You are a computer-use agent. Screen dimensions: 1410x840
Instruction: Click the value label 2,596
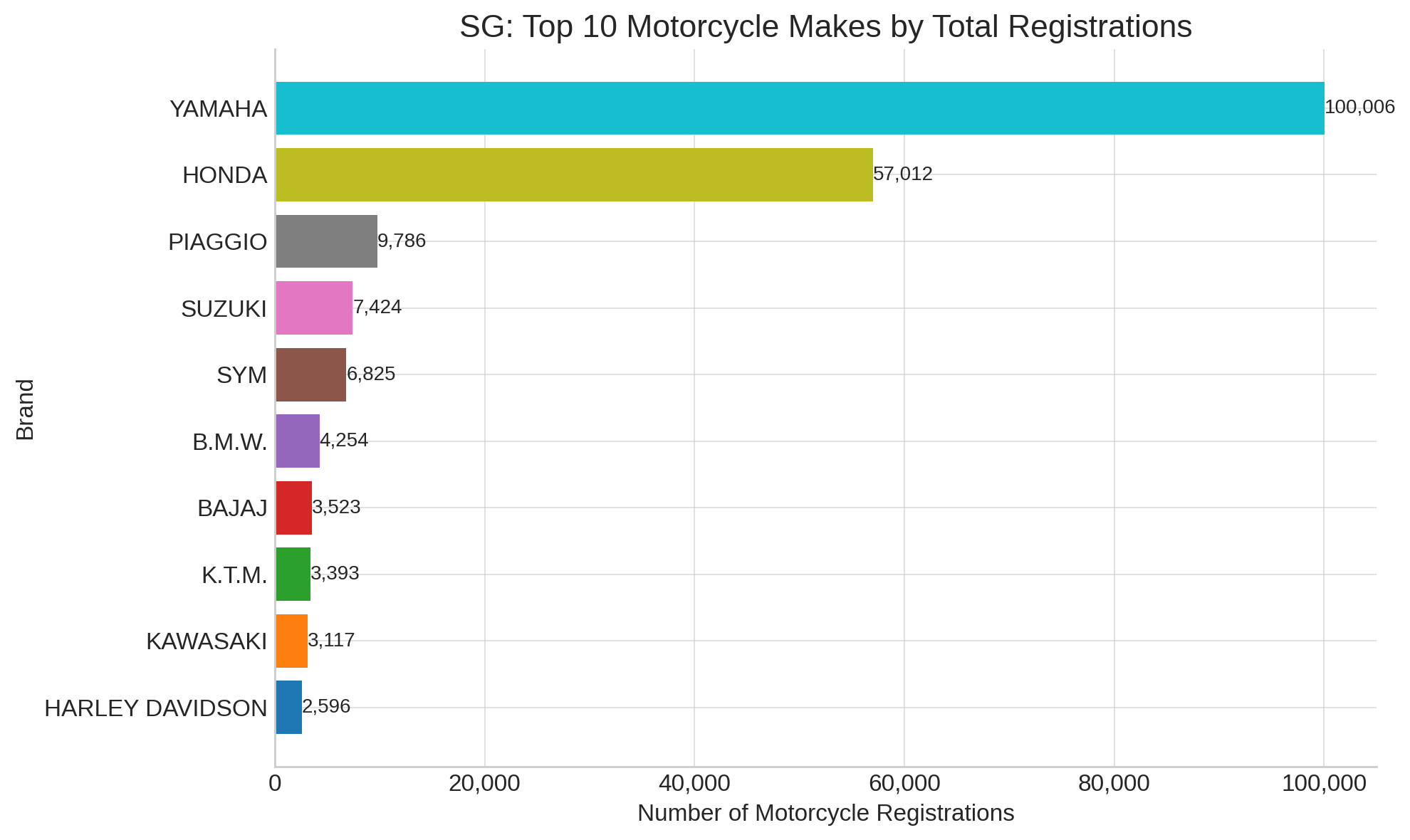click(326, 707)
